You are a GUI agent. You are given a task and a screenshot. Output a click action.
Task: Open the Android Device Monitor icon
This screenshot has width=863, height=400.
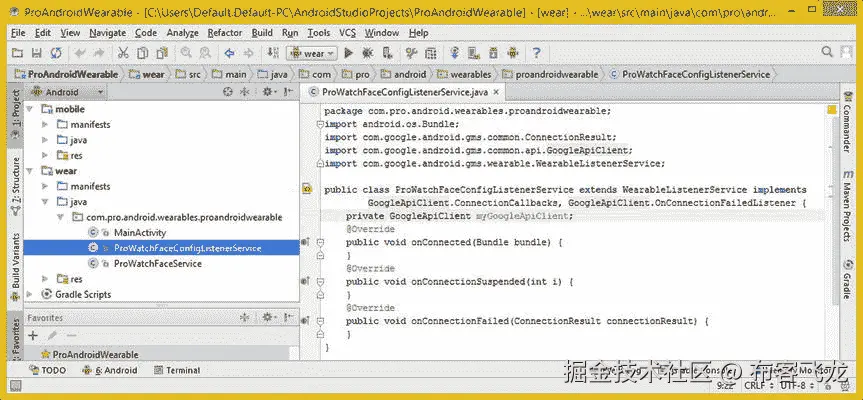[x=513, y=53]
